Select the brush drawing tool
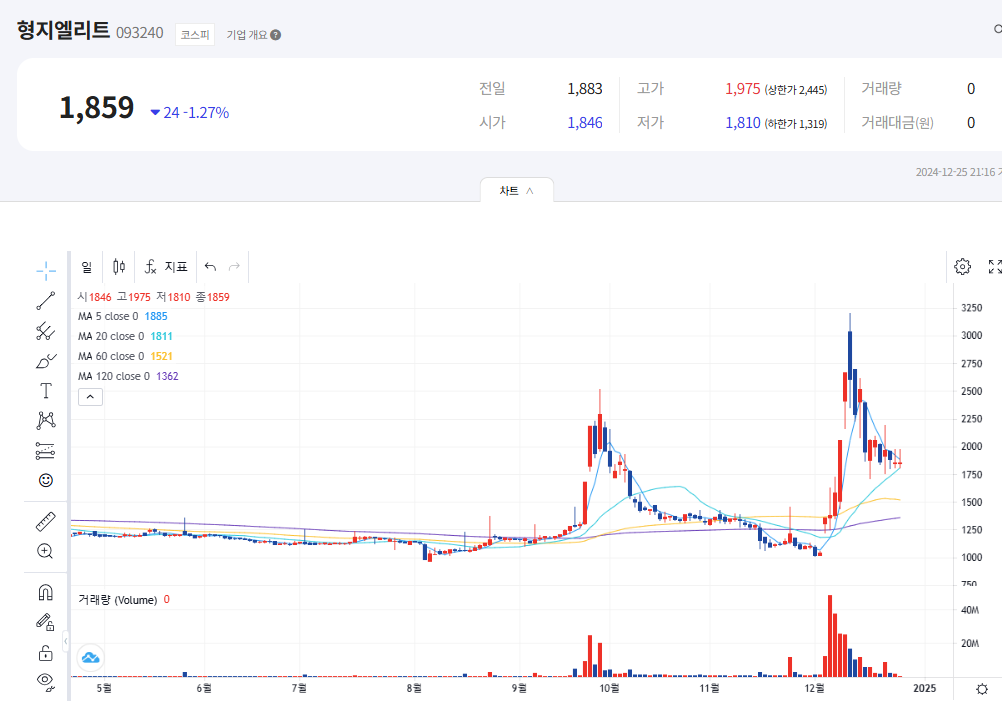Image resolution: width=1002 pixels, height=701 pixels. tap(45, 361)
